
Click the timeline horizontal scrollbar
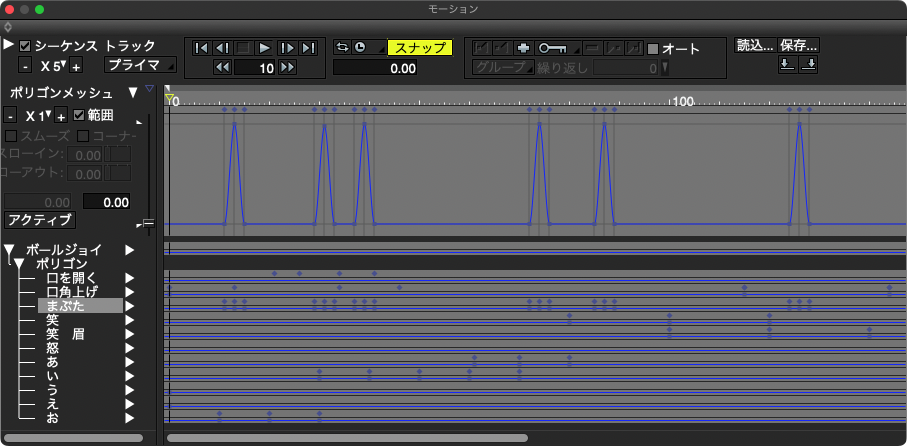pyautogui.click(x=347, y=438)
